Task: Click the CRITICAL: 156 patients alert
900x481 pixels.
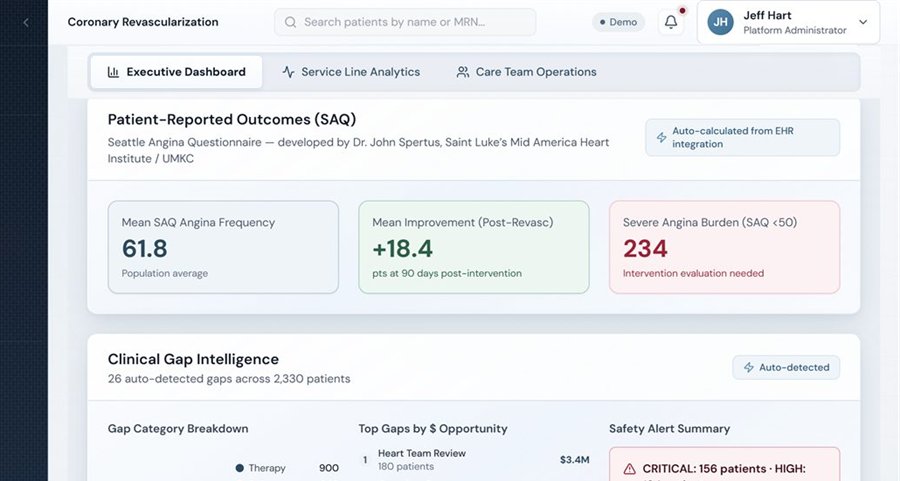Action: 724,464
